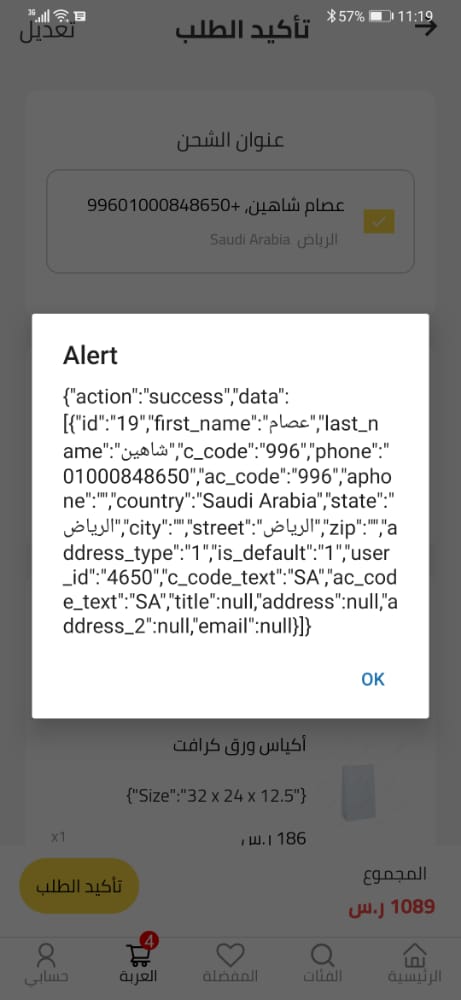The image size is (461, 1000).
Task: Open the cart العربة icon
Action: [x=138, y=963]
